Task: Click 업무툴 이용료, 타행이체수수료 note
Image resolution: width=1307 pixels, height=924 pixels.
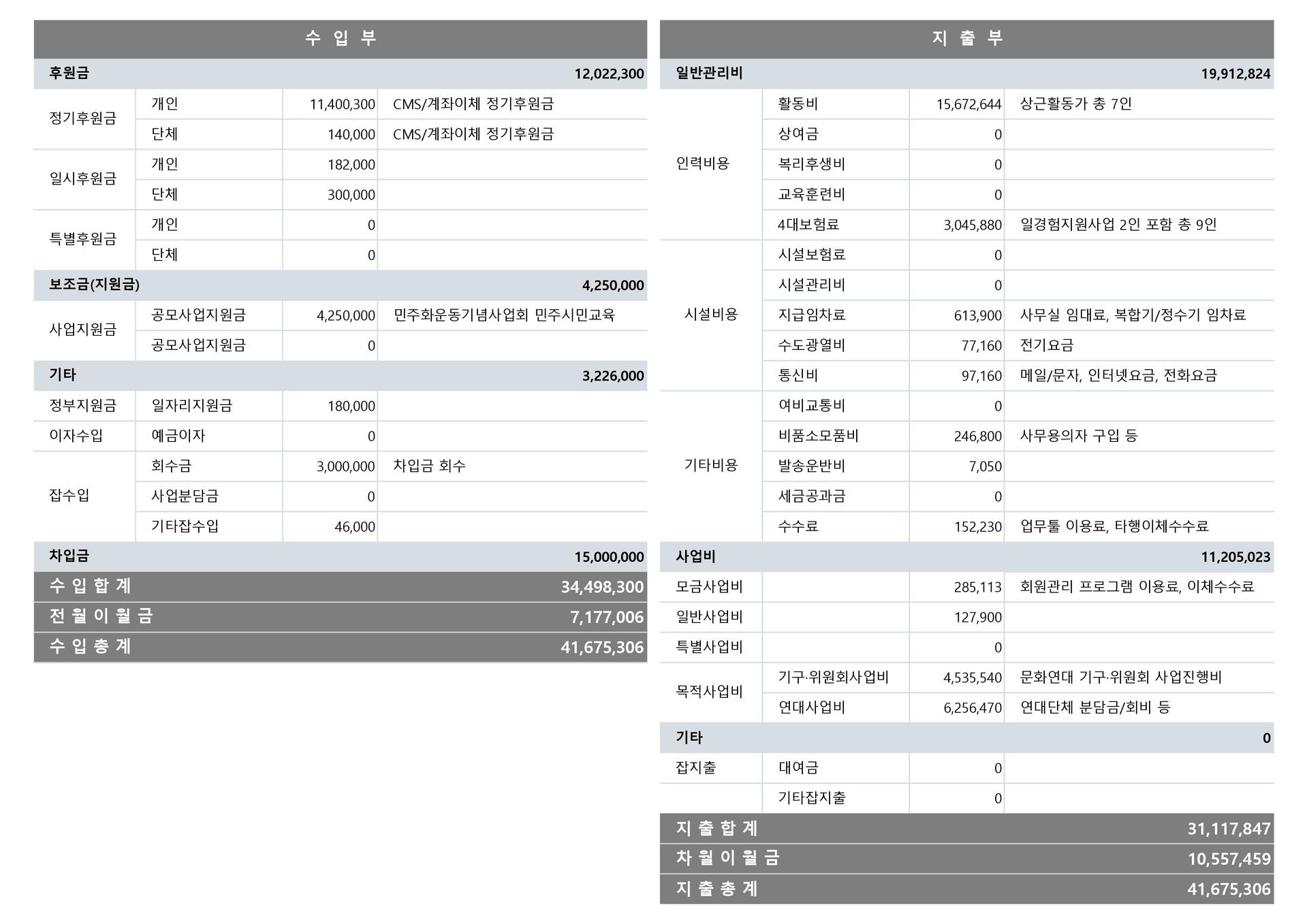Action: tap(1114, 526)
